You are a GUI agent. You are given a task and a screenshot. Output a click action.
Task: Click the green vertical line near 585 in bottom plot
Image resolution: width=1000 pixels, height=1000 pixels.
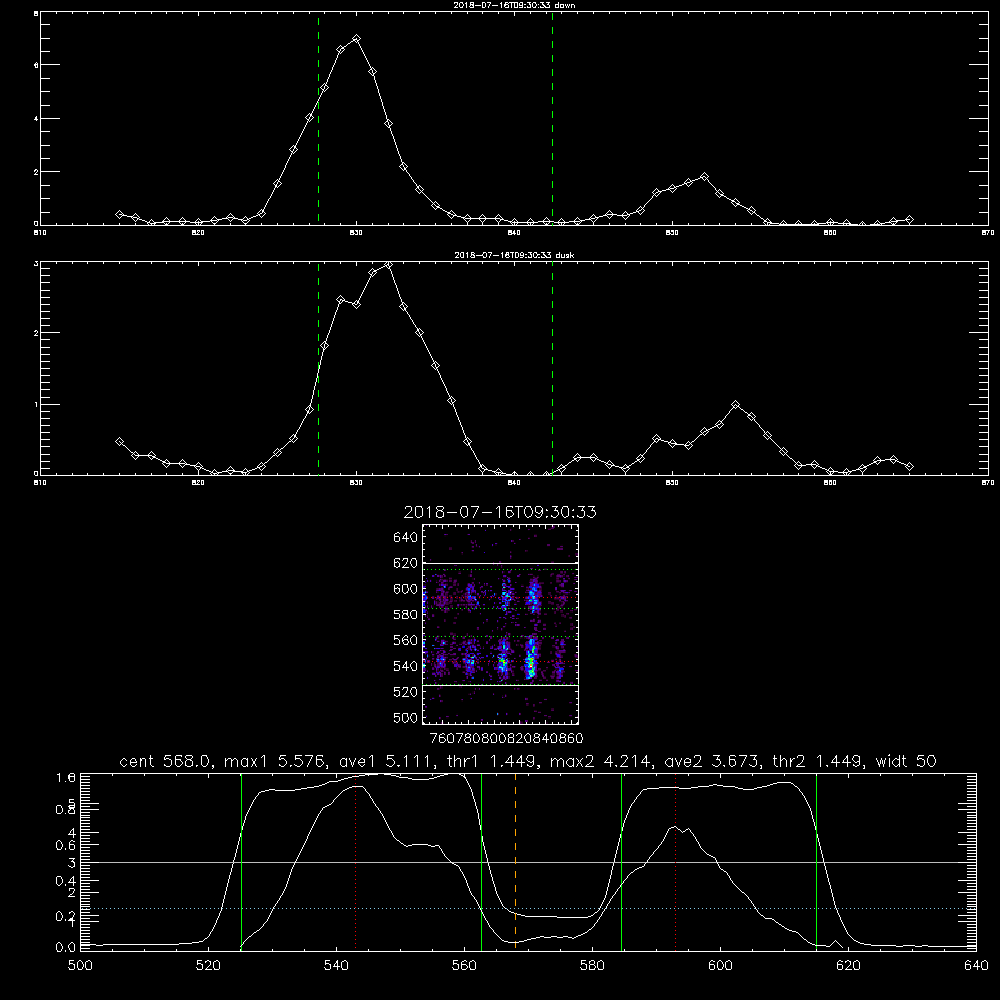[x=621, y=862]
